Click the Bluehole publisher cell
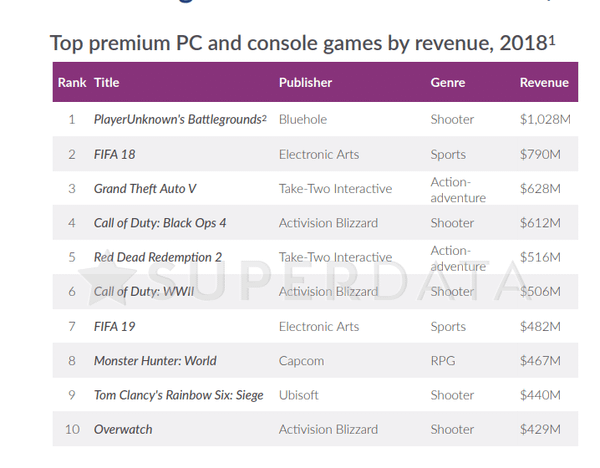The width and height of the screenshot is (600, 468). pos(303,119)
